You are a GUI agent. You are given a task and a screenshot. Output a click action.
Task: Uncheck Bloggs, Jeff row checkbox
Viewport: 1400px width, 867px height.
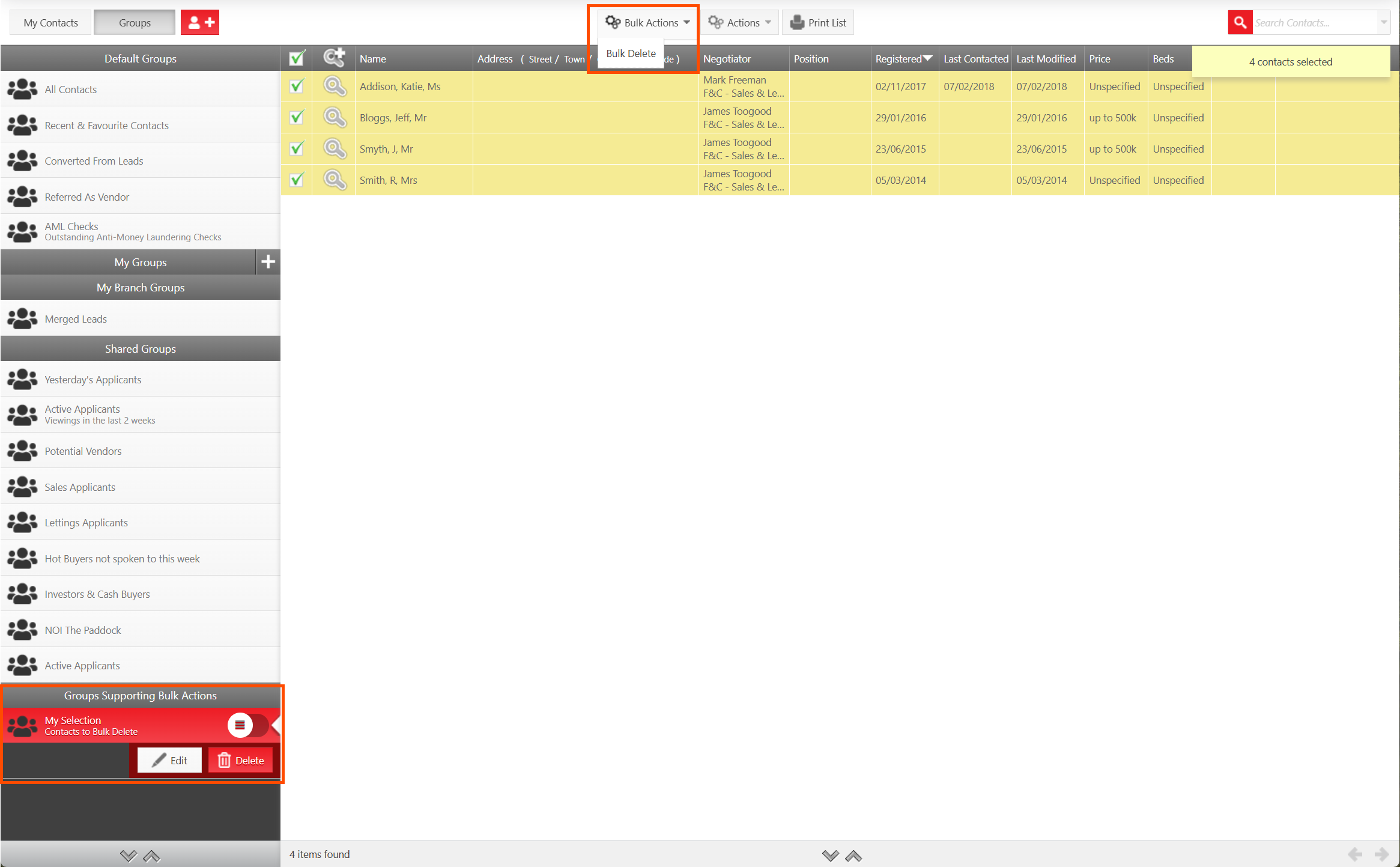pos(297,118)
